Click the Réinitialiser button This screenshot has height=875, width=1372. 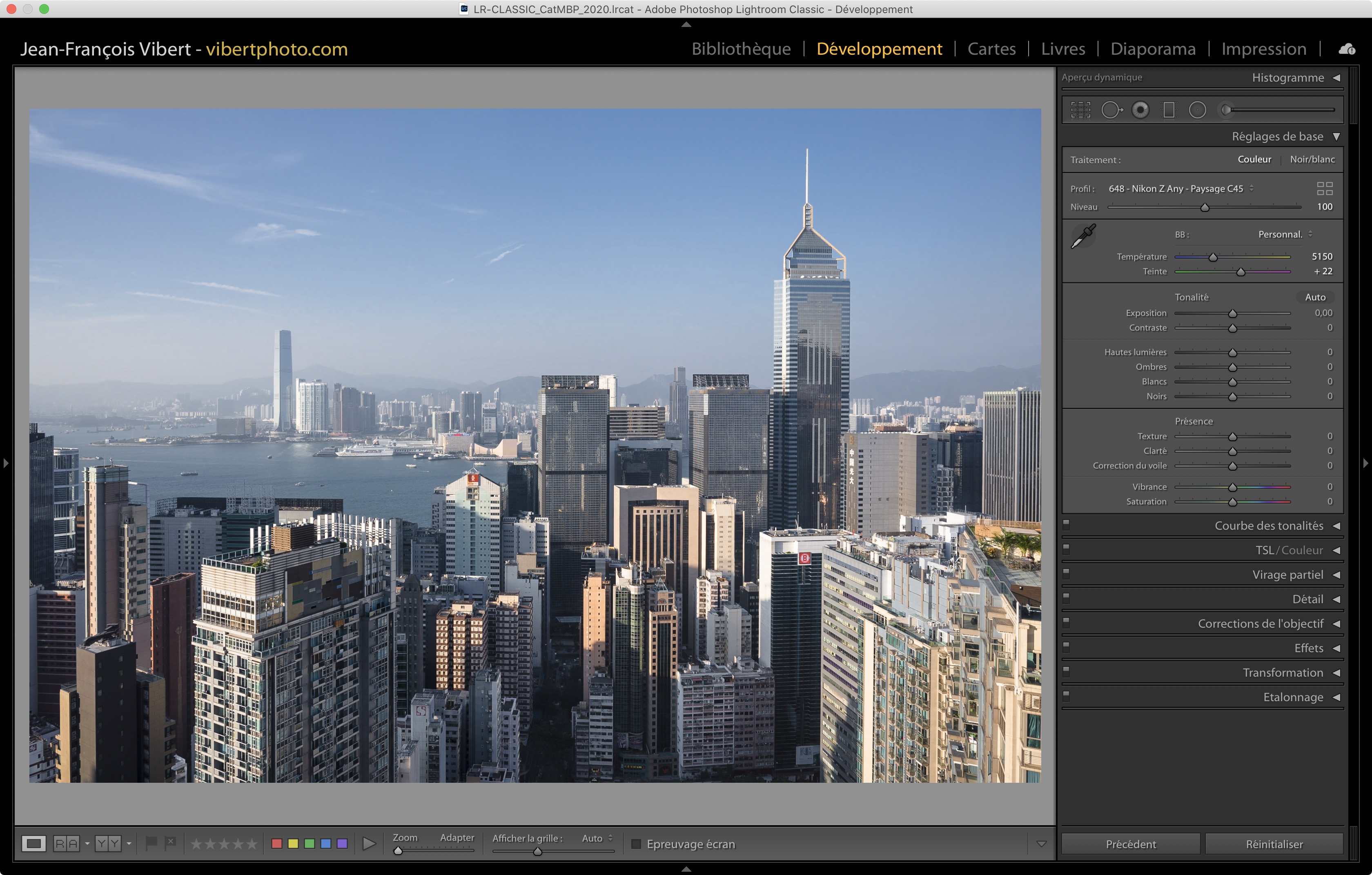[1274, 844]
